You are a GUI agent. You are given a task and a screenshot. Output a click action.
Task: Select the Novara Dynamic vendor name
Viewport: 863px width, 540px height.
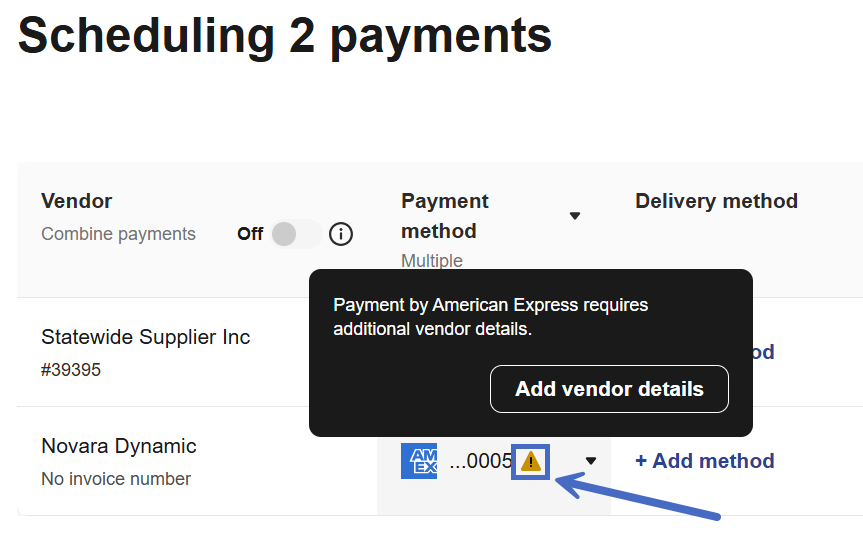click(118, 446)
